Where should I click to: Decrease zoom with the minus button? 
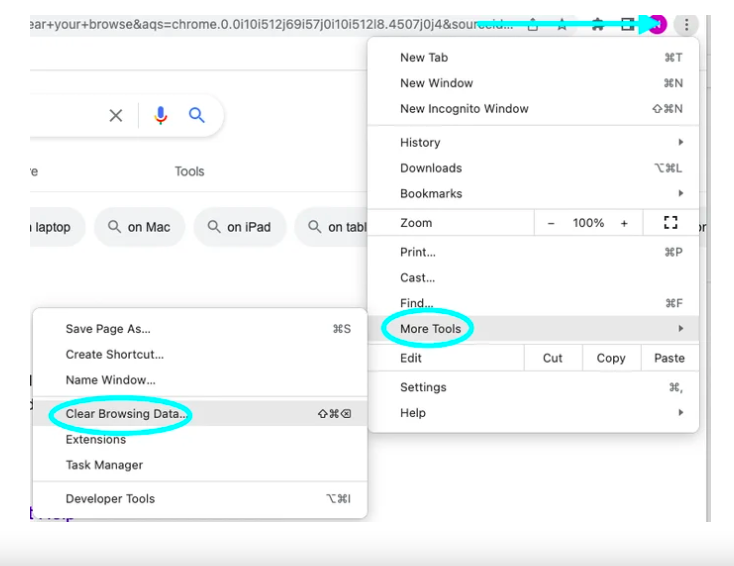[x=551, y=223]
